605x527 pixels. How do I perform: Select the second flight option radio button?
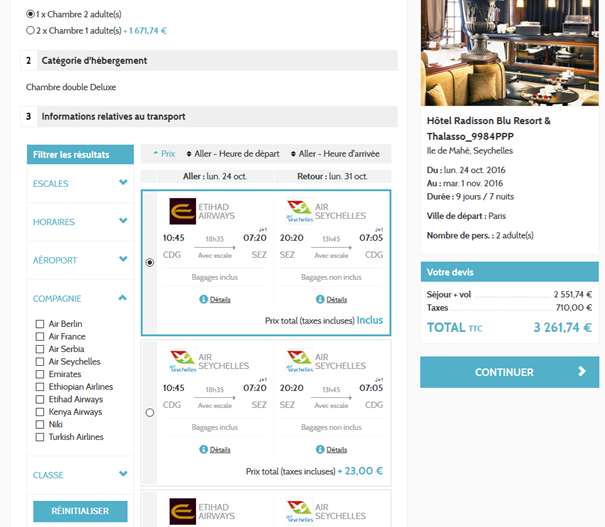tap(150, 412)
